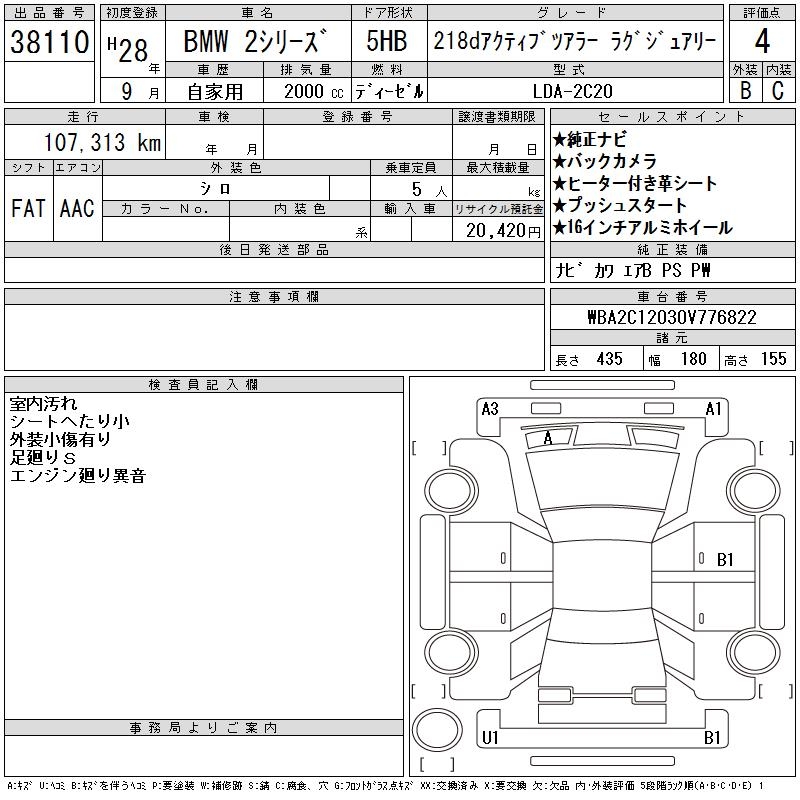Click the door shape value 5HB
This screenshot has height=800, width=800.
point(387,41)
